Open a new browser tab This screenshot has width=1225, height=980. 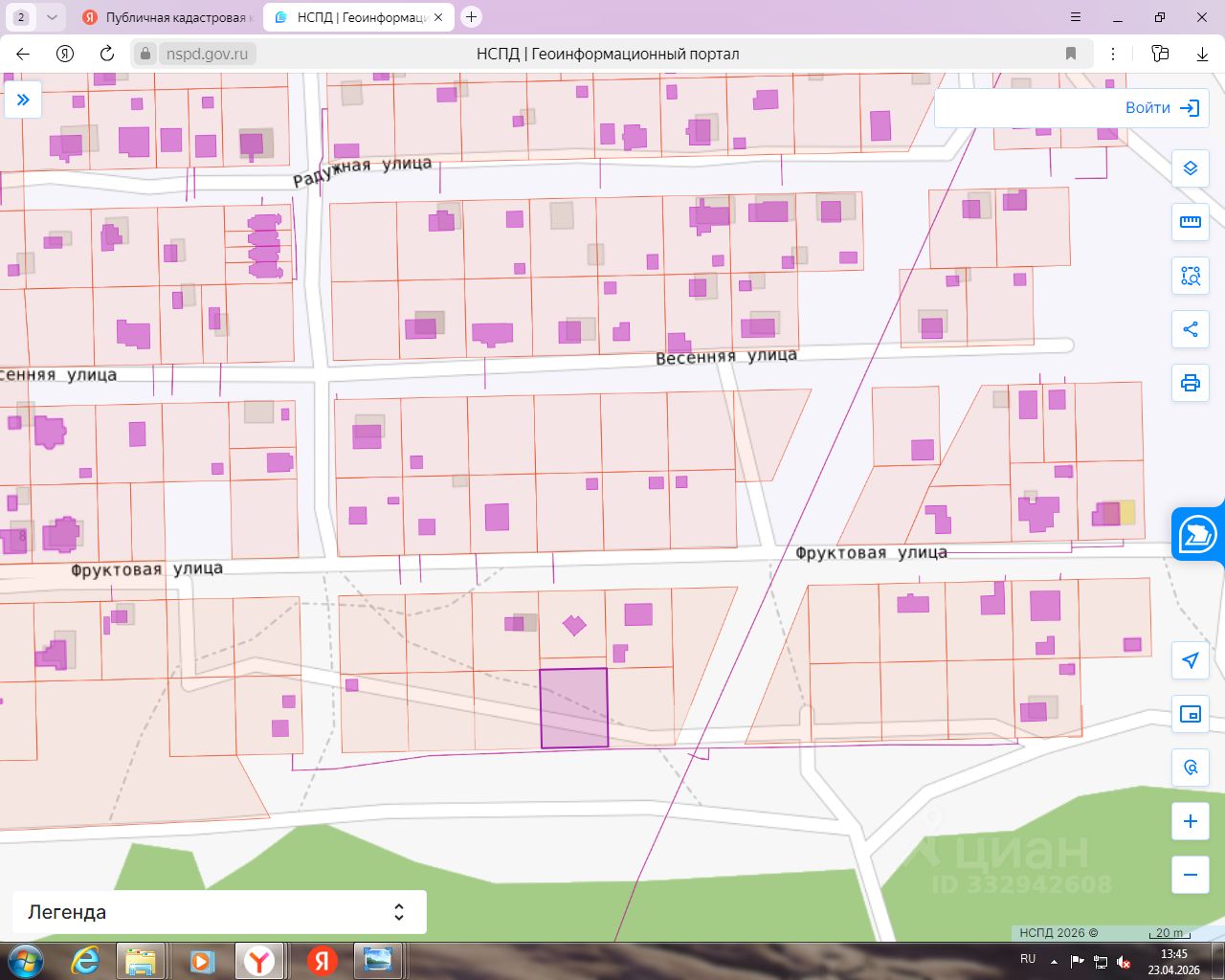pos(471,16)
